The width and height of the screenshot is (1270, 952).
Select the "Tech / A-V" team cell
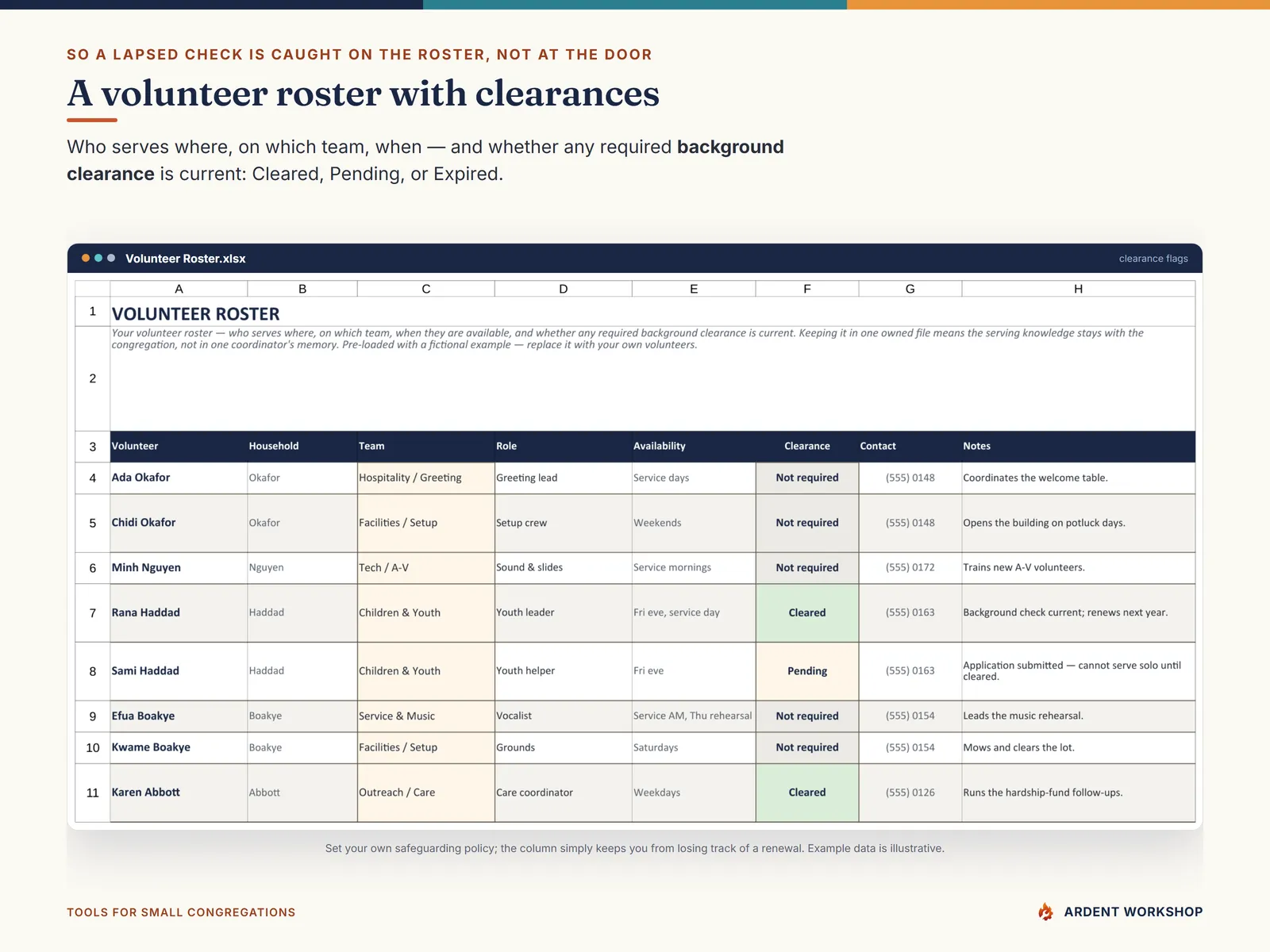pyautogui.click(x=426, y=568)
